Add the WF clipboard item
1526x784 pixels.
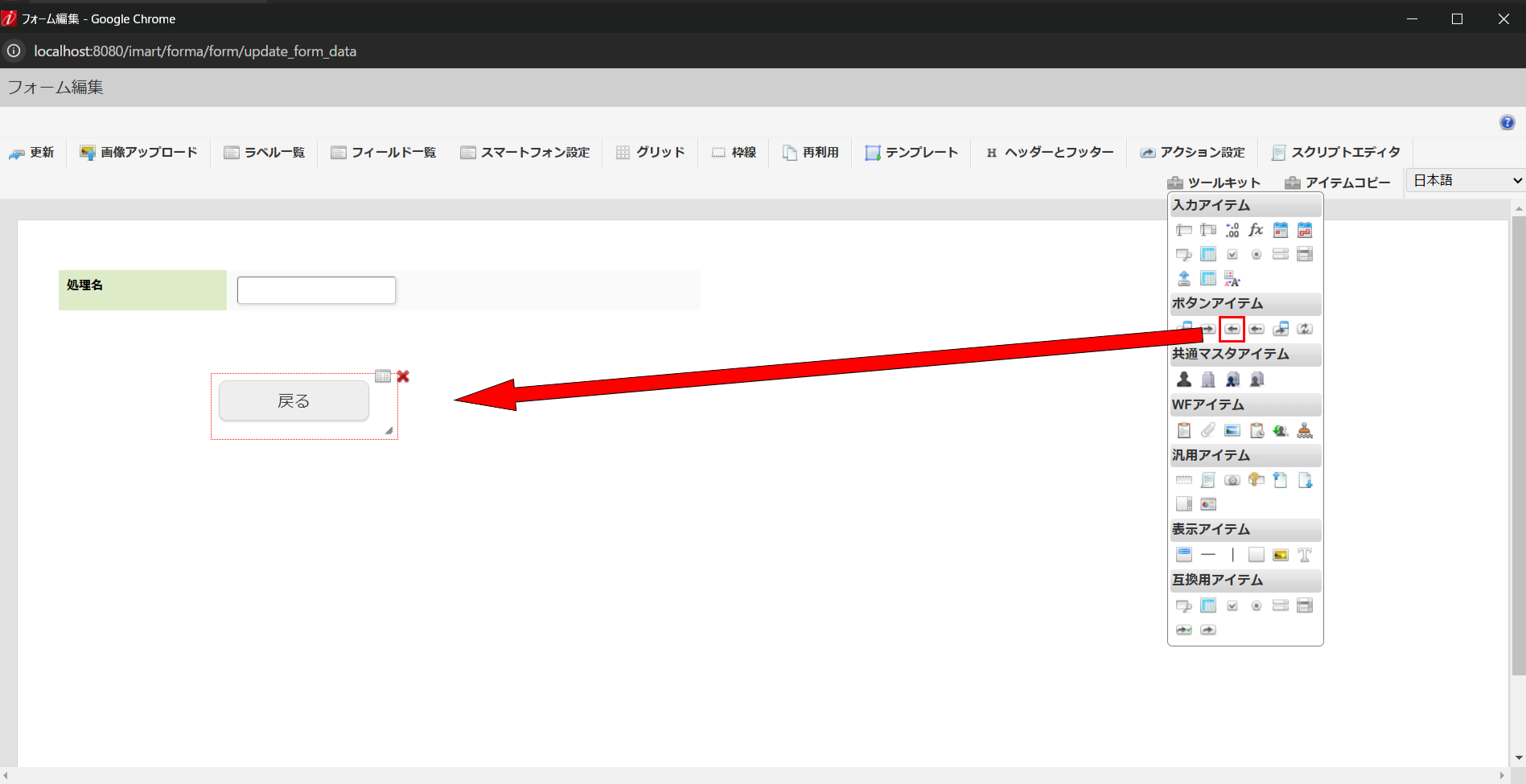[x=1184, y=431]
